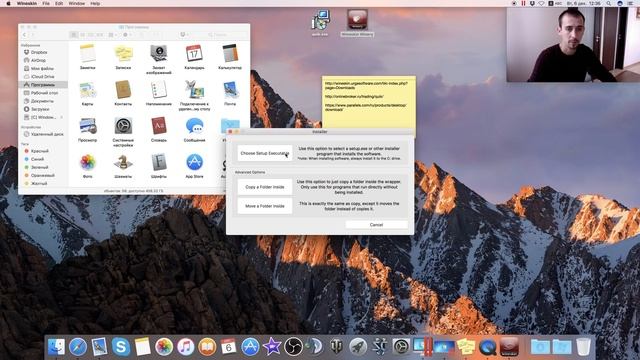
Task: Open Launchpad rocket in the Dock
Action: 358,347
